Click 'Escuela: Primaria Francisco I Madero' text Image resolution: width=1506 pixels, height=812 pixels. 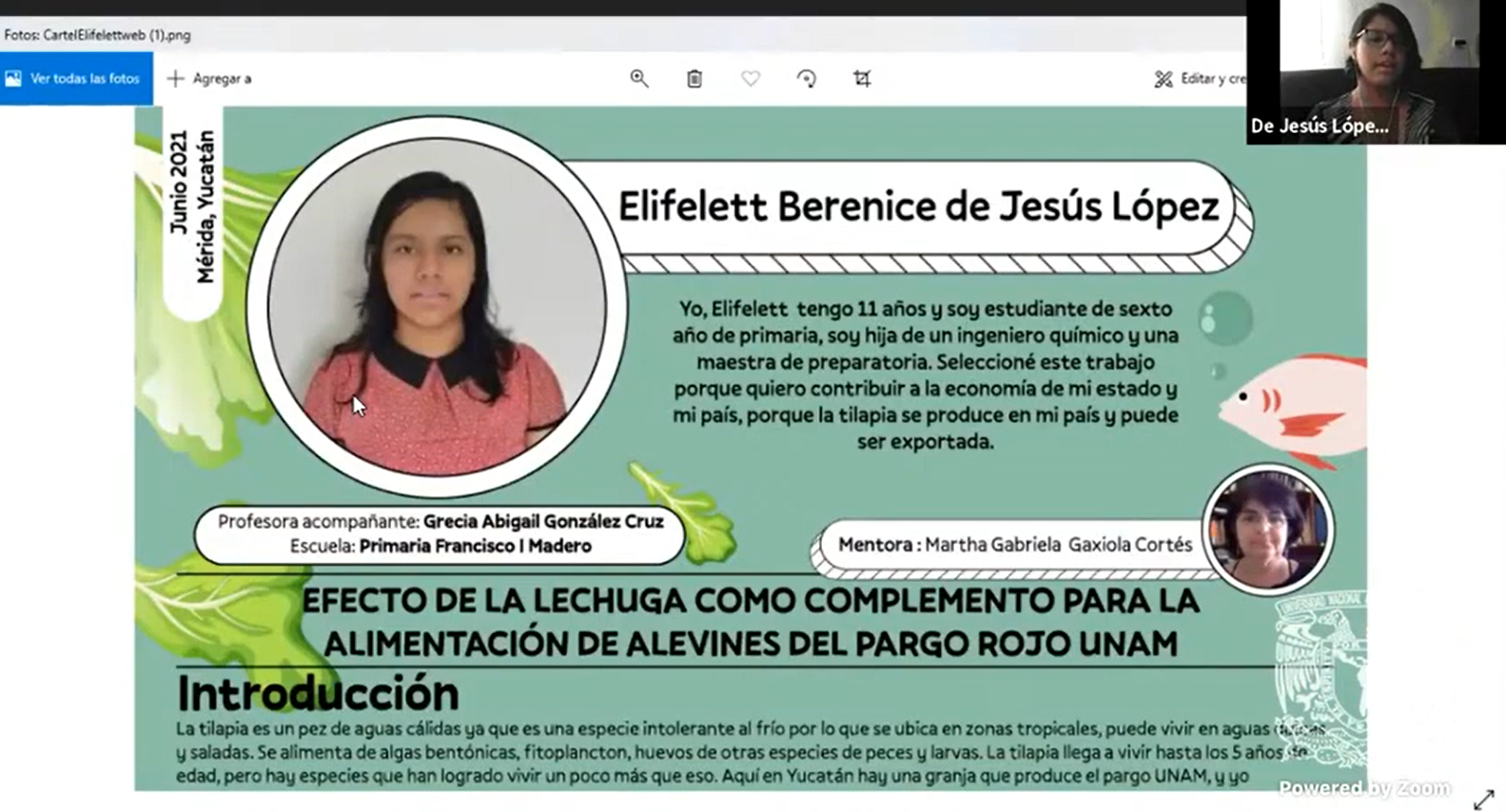coord(440,546)
